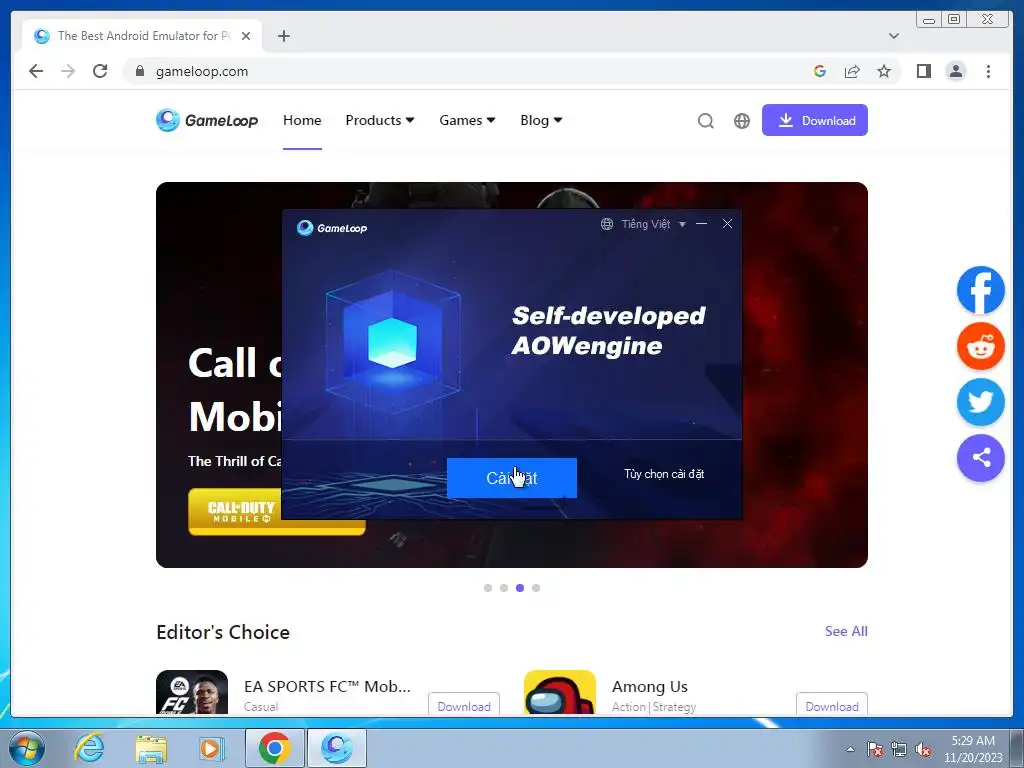Open Windows Explorer folder from taskbar
The height and width of the screenshot is (768, 1024).
[x=151, y=748]
